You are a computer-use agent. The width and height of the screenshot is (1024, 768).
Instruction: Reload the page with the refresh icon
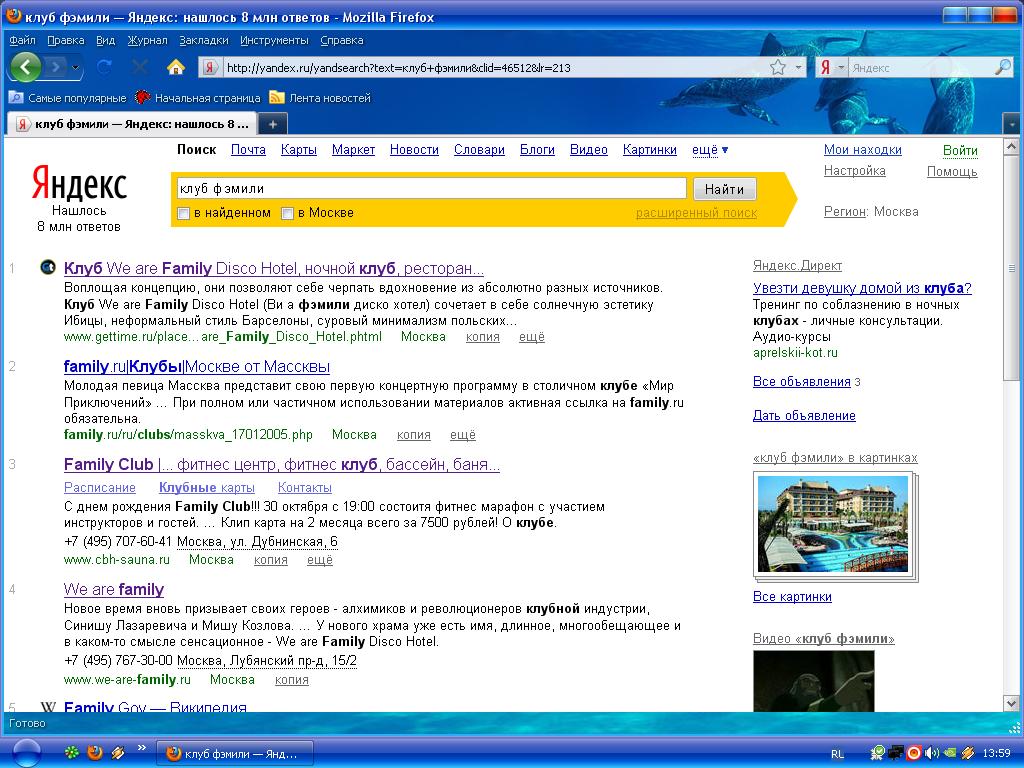coord(103,67)
